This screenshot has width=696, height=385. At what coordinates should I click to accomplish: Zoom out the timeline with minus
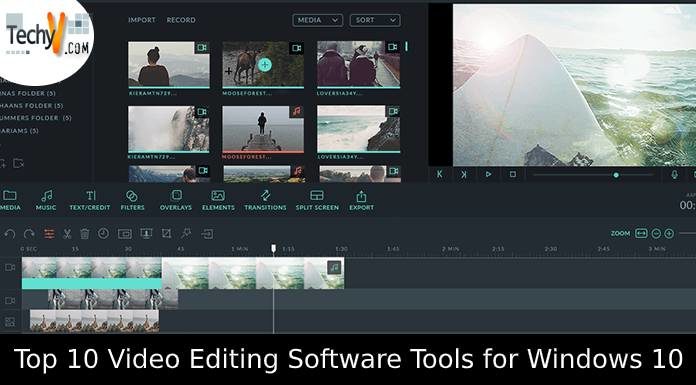[656, 233]
